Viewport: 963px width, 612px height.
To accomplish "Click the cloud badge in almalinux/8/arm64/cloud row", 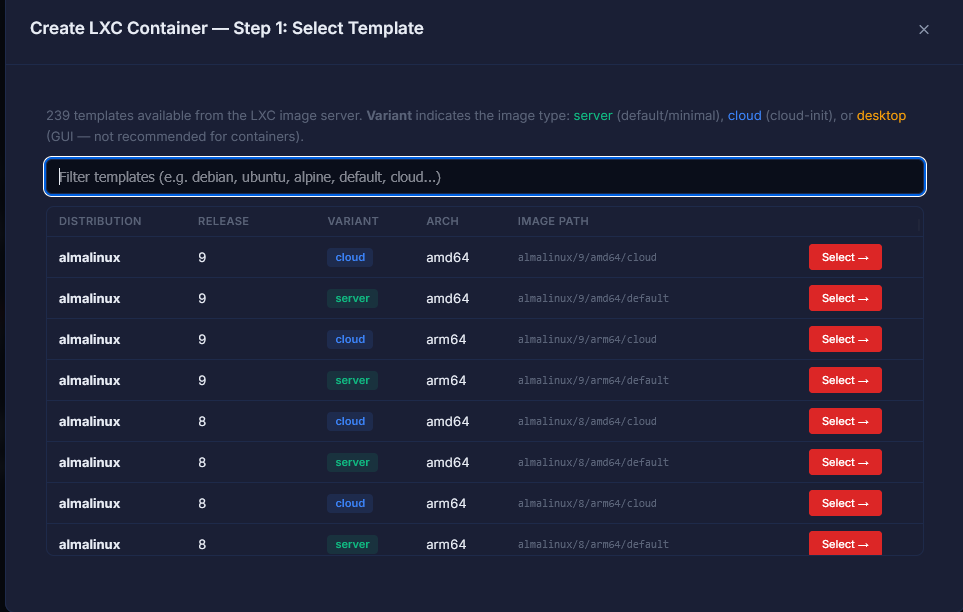I will (x=350, y=503).
